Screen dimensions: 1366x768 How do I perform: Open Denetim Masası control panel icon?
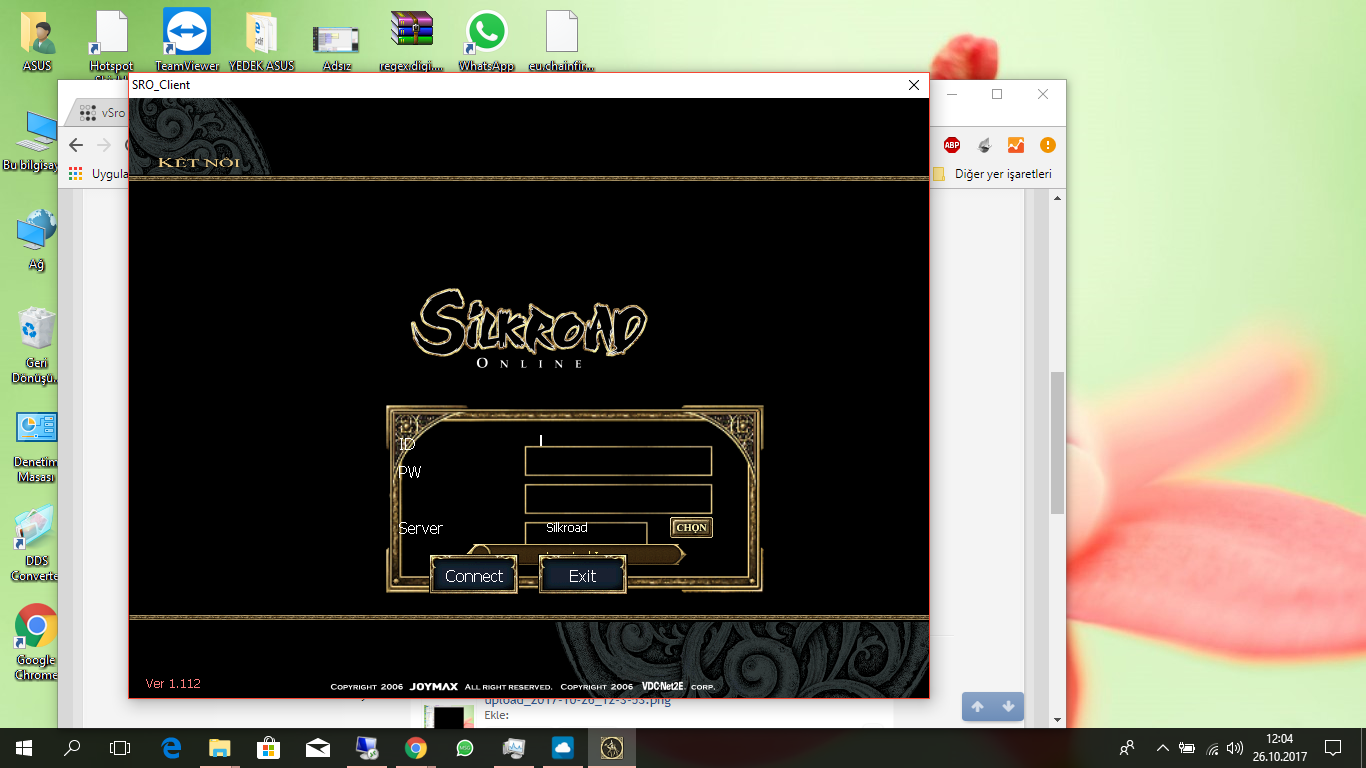coord(36,446)
